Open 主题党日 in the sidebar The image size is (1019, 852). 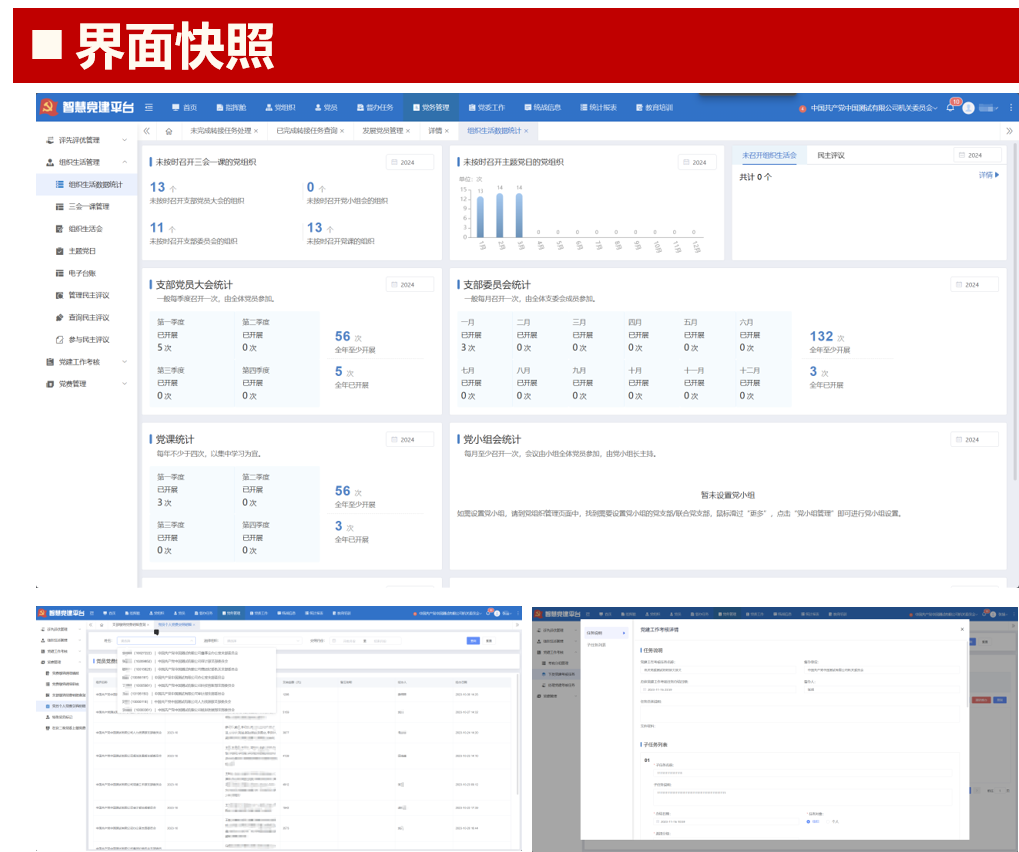tap(82, 251)
